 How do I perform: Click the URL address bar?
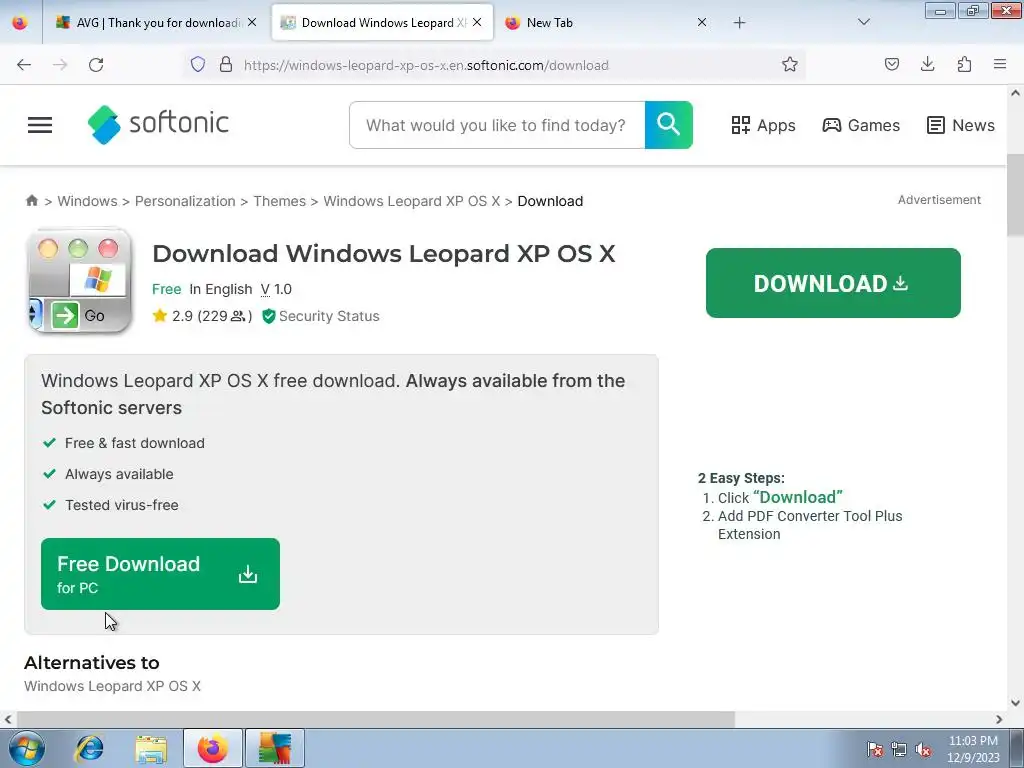click(x=496, y=65)
